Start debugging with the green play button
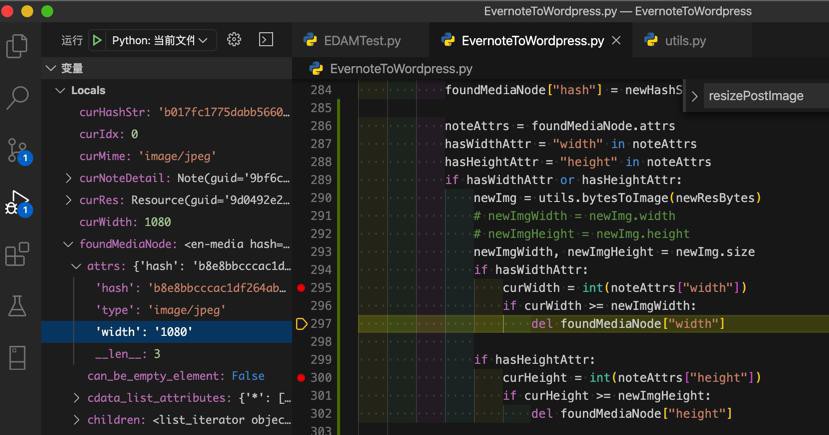 (x=97, y=40)
